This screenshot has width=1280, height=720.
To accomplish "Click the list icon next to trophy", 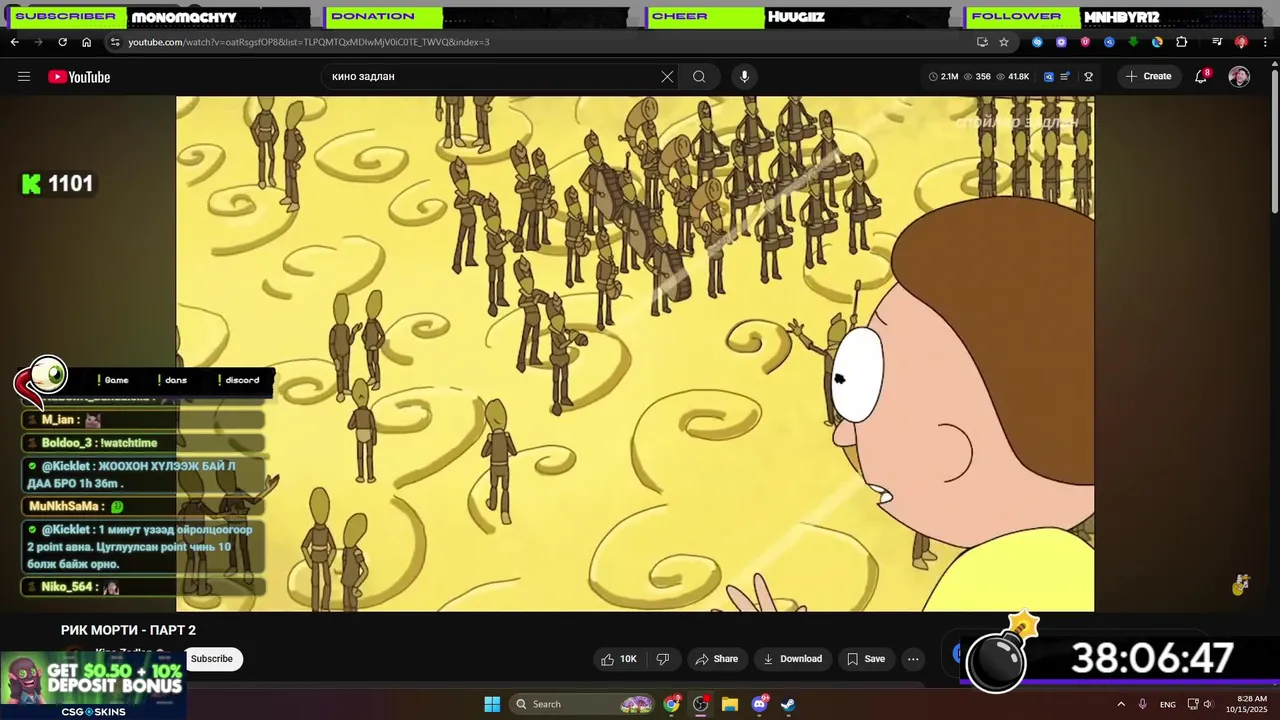I will pos(1066,77).
